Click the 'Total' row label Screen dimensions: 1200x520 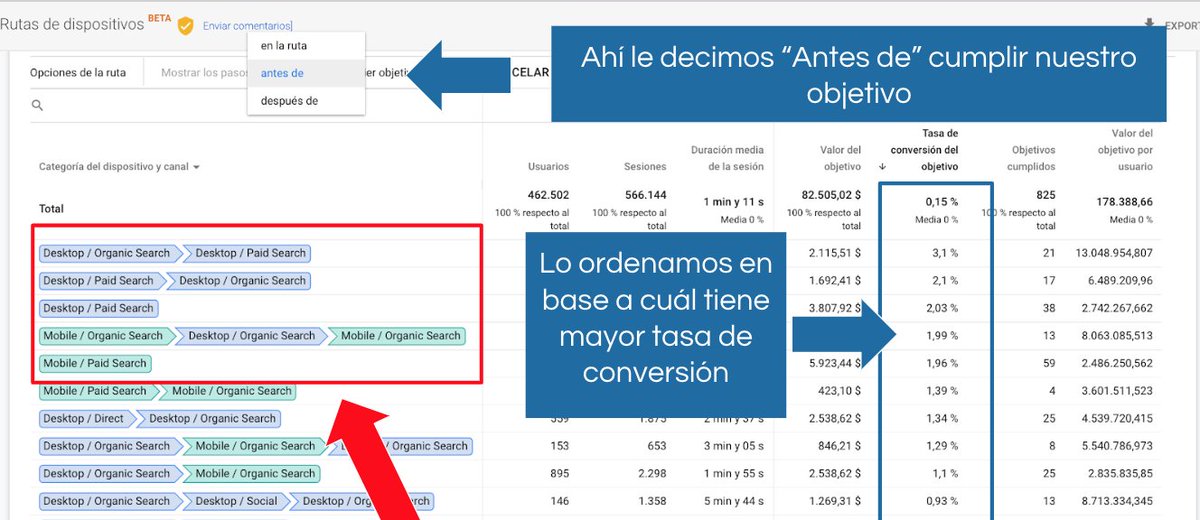tap(51, 209)
